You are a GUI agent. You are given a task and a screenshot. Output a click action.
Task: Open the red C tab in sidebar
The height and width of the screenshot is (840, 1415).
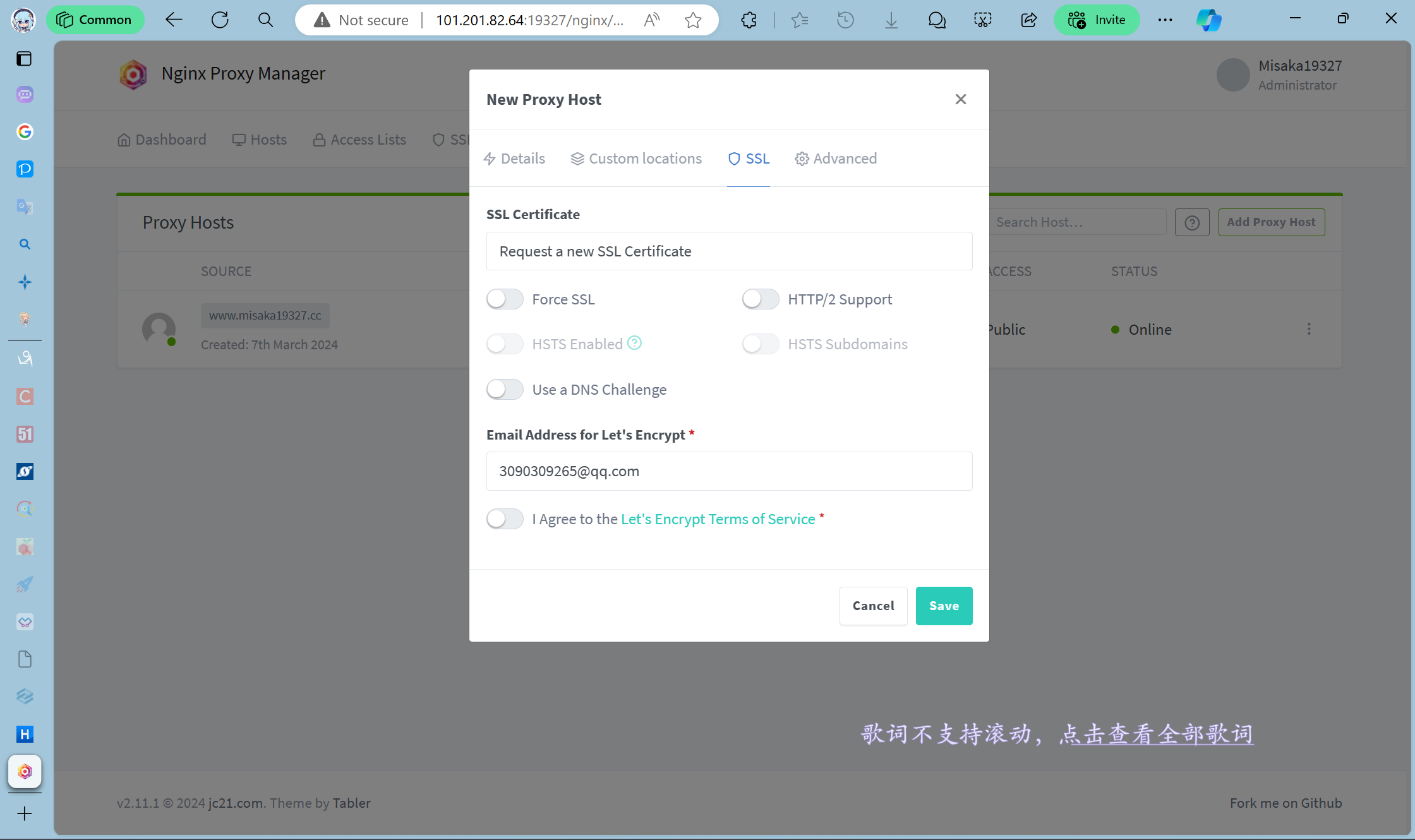[x=25, y=397]
